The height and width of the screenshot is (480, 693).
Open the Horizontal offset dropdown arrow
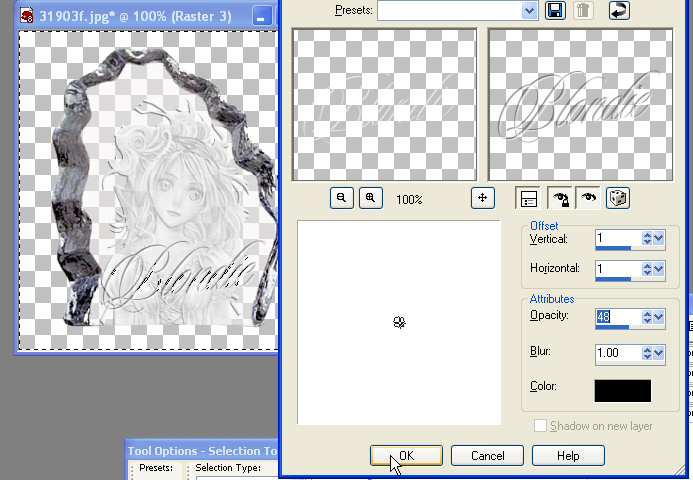(x=659, y=269)
